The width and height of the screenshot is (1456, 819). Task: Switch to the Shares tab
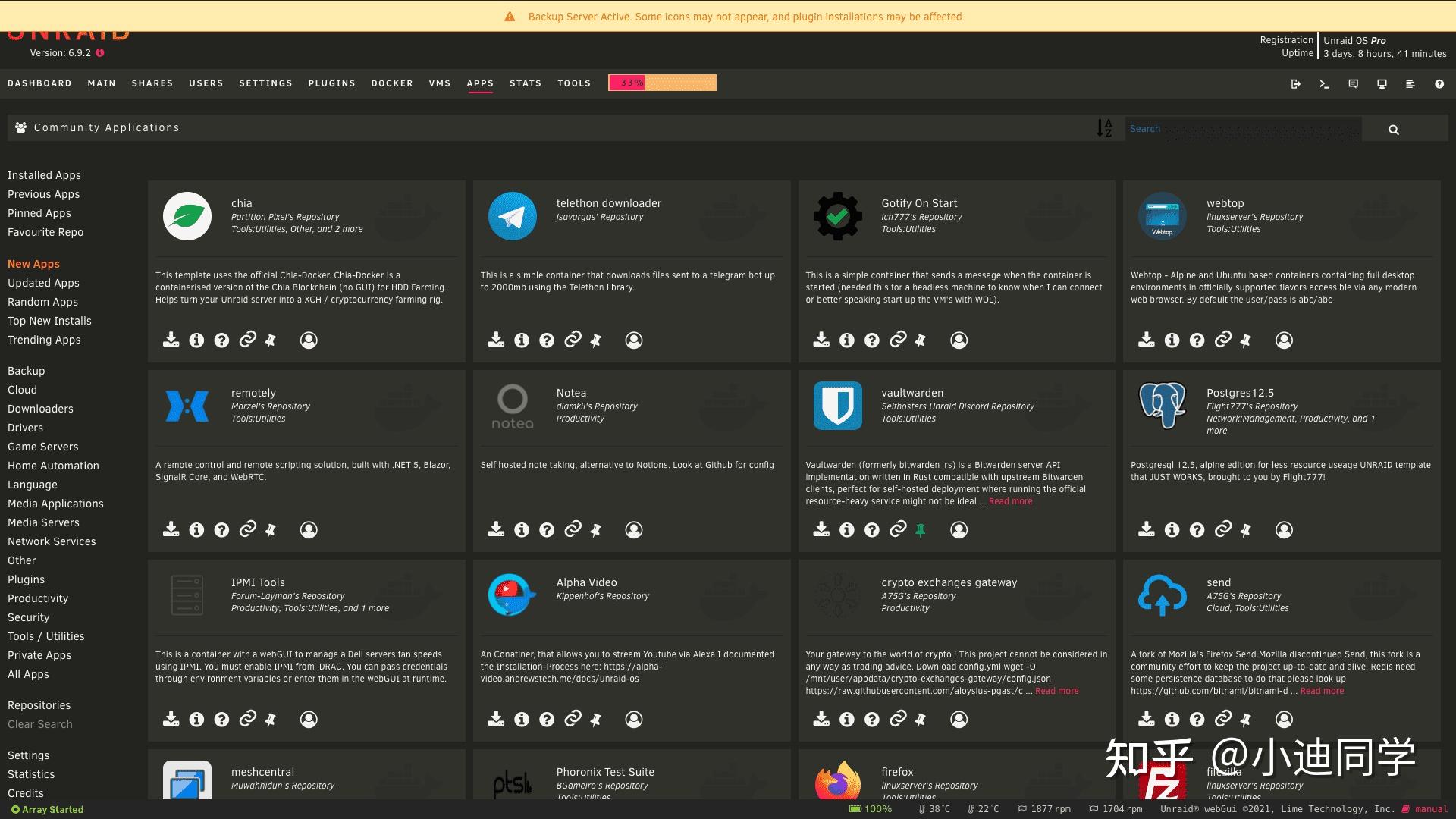152,83
